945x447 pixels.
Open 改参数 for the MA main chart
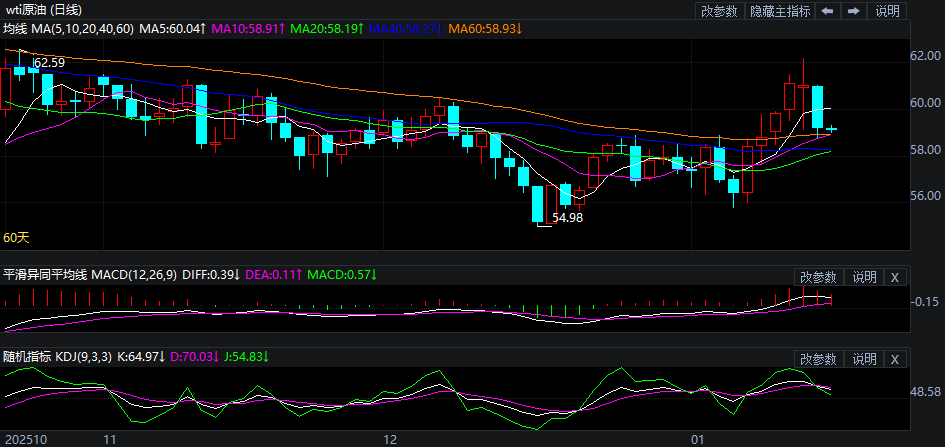pyautogui.click(x=719, y=11)
